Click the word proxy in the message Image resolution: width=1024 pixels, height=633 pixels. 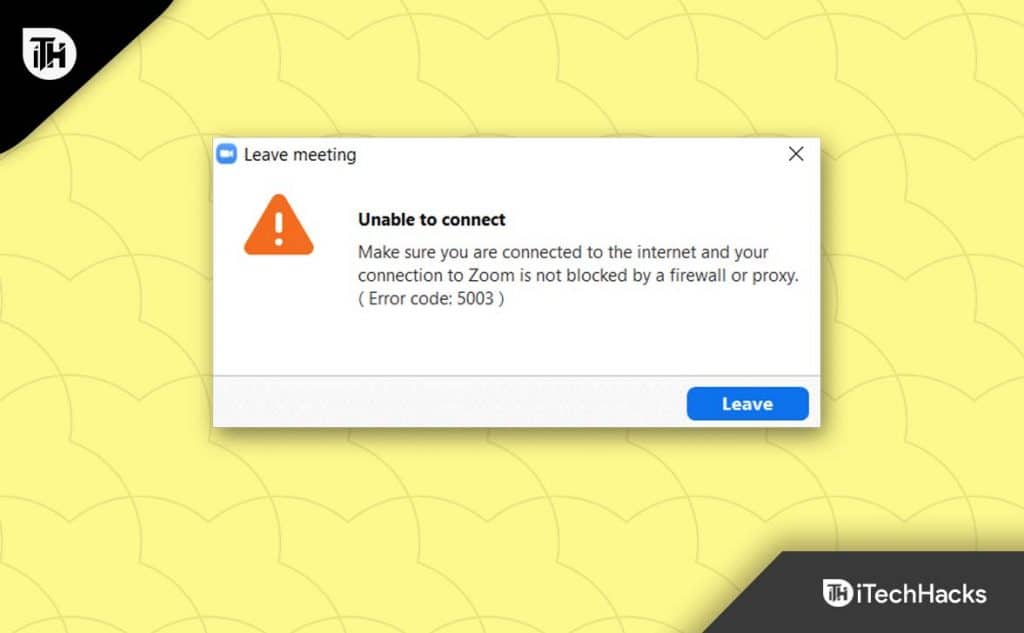(774, 276)
